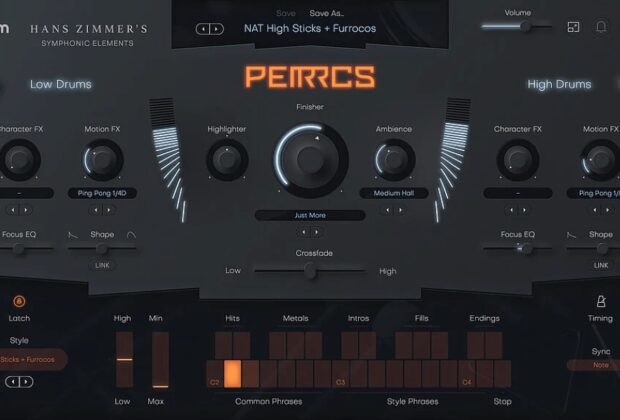Image resolution: width=620 pixels, height=420 pixels.
Task: Open the High Drums Ping Pong dropdown
Action: coord(593,193)
